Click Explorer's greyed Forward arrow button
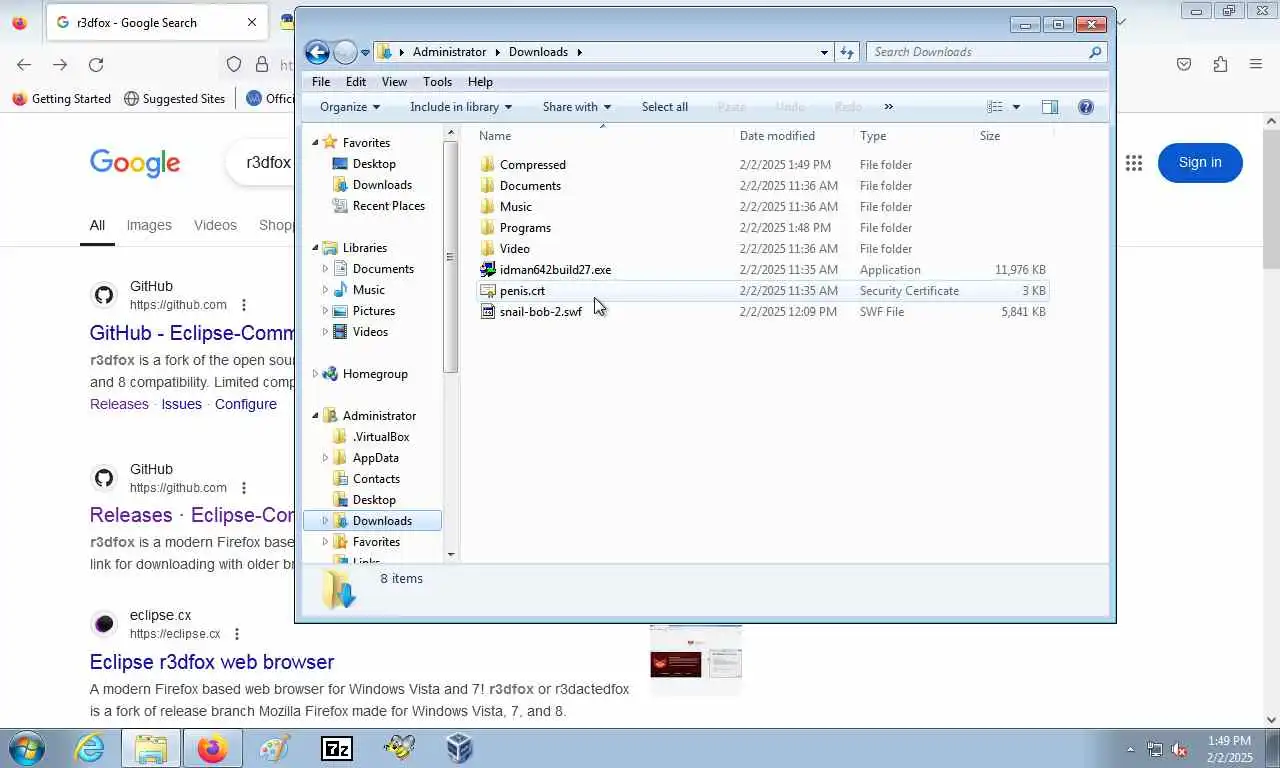This screenshot has height=768, width=1280. pyautogui.click(x=345, y=52)
